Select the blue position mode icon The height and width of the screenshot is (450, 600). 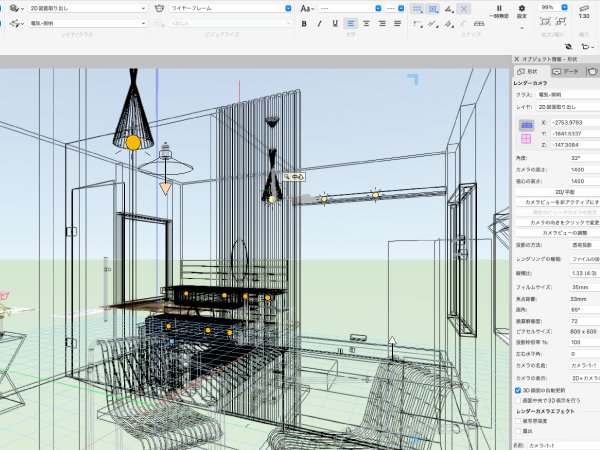[x=527, y=126]
